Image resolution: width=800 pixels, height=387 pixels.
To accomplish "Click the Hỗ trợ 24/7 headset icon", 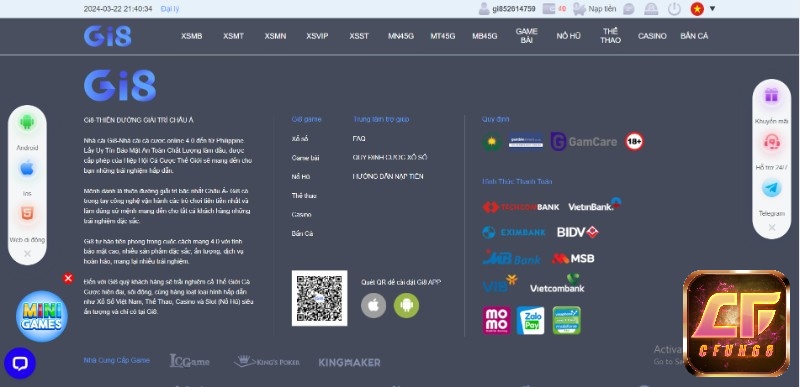I will pyautogui.click(x=771, y=142).
